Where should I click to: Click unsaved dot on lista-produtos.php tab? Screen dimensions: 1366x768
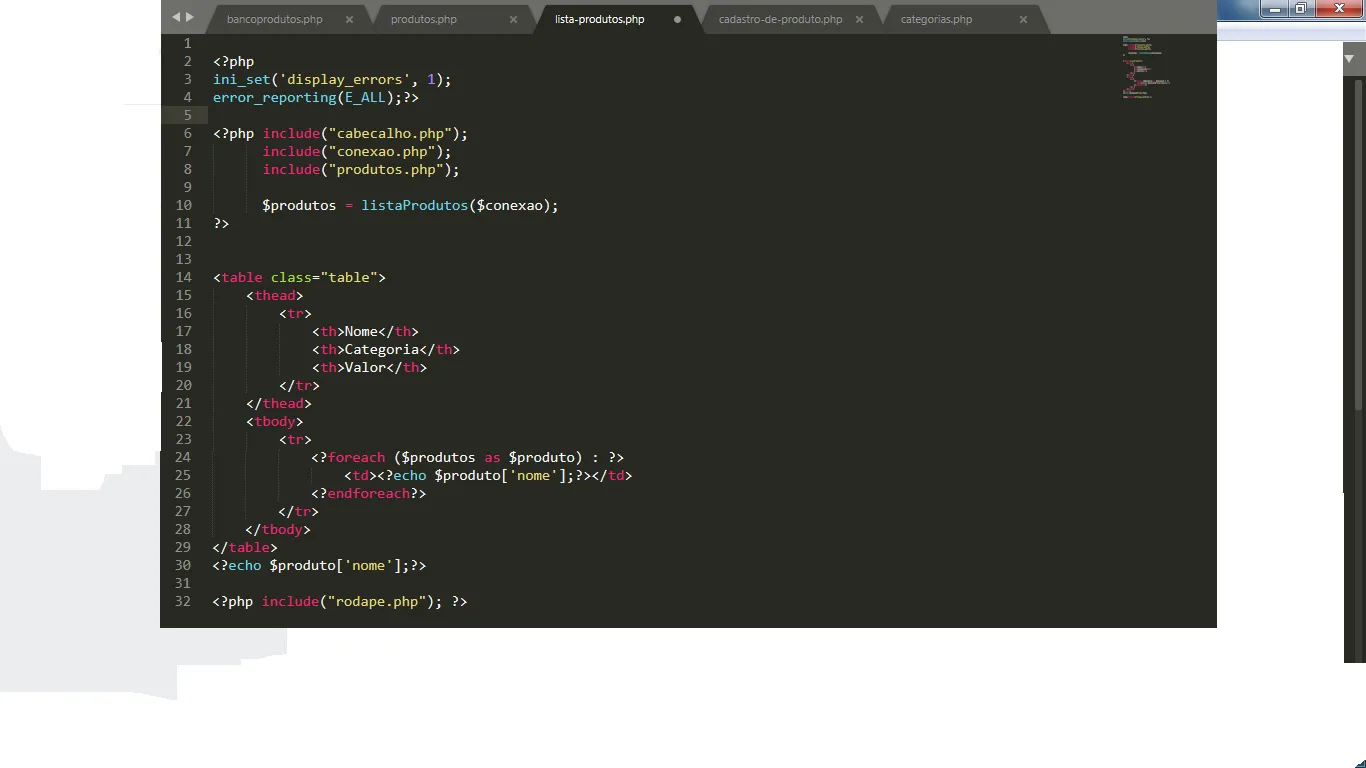[677, 19]
